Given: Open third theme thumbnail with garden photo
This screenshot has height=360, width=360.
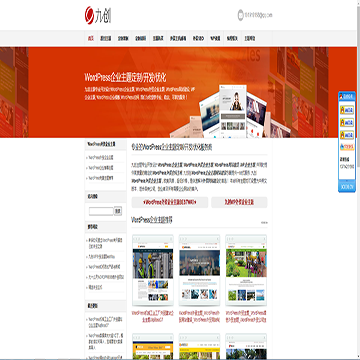Looking at the screenshot, I should click(x=246, y=270).
